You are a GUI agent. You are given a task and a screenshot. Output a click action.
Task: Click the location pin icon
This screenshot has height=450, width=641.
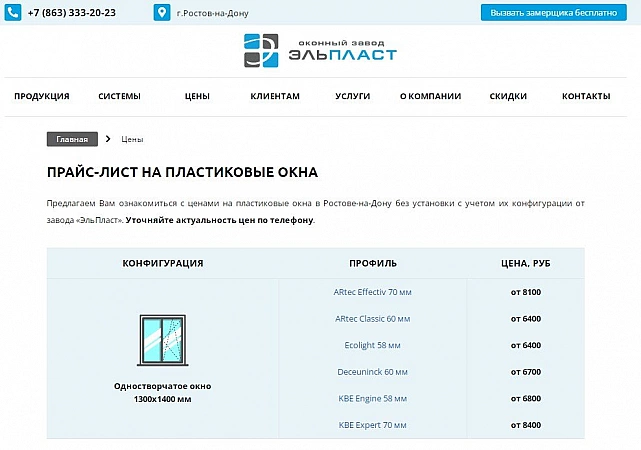[162, 13]
